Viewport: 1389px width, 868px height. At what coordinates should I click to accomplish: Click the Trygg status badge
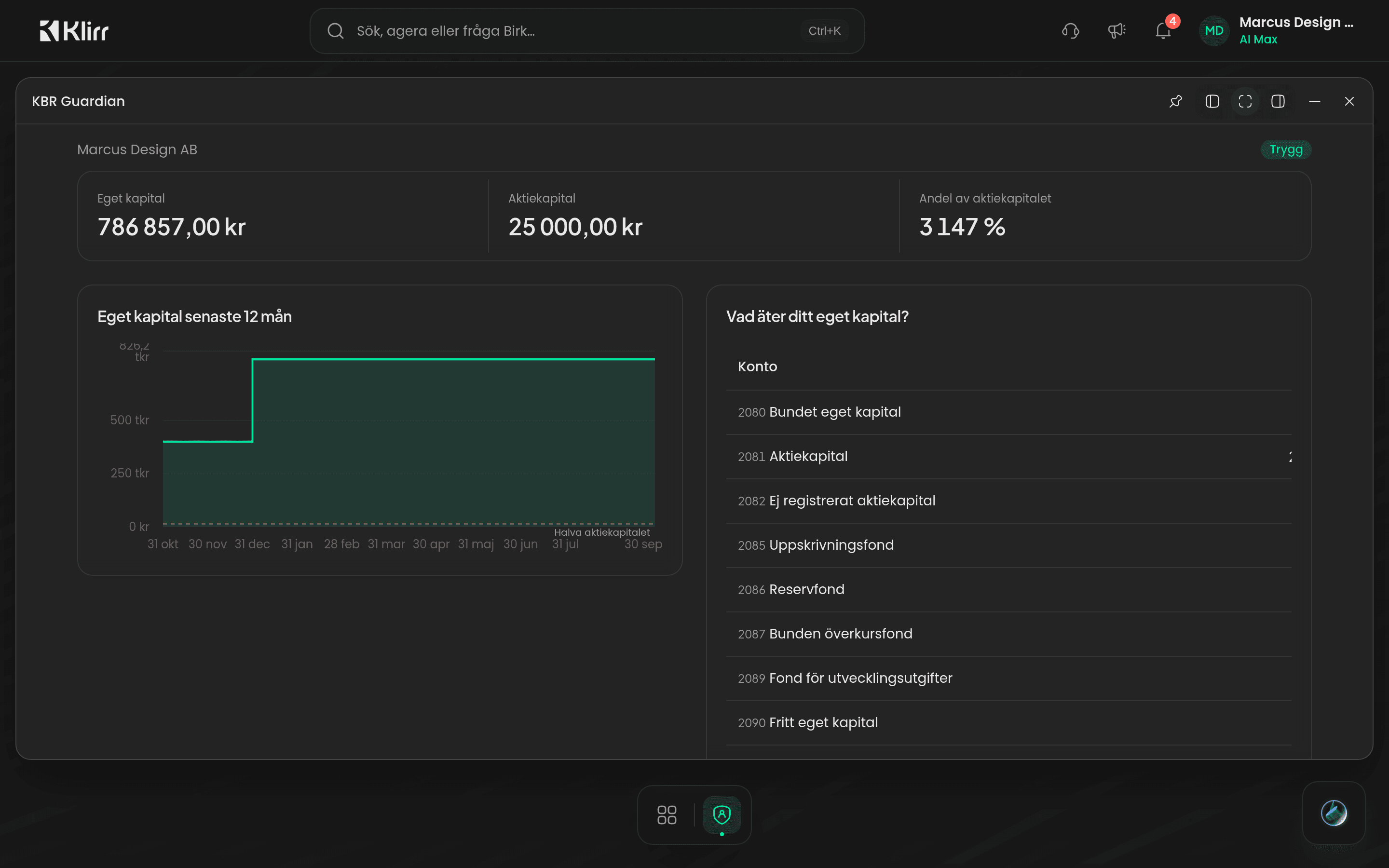click(x=1286, y=149)
